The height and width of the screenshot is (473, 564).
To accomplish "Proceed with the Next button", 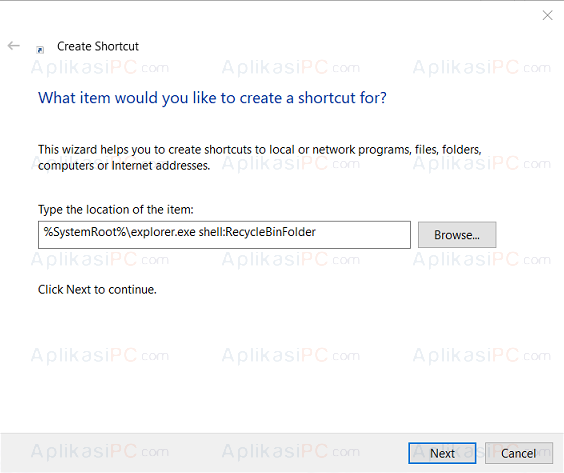I will tap(442, 453).
